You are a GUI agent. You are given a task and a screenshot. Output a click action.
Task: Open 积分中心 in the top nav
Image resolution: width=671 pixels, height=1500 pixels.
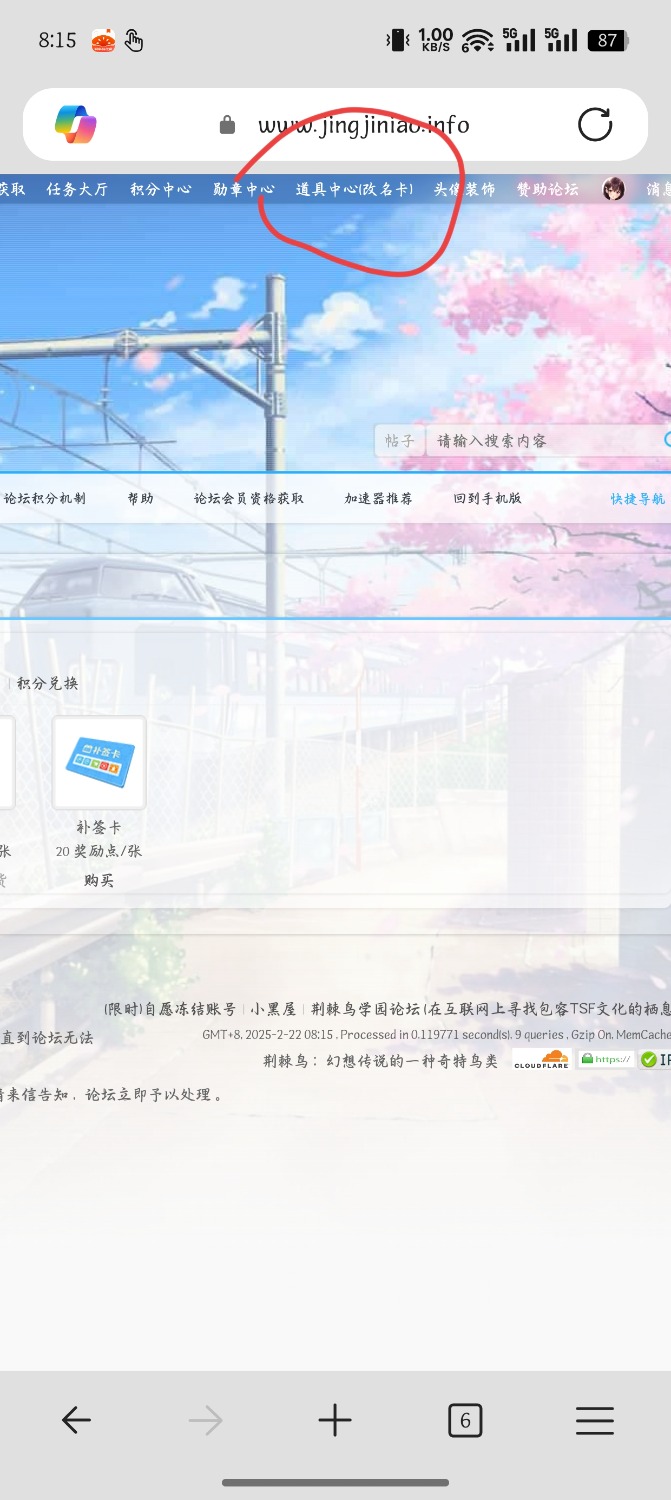pos(160,189)
